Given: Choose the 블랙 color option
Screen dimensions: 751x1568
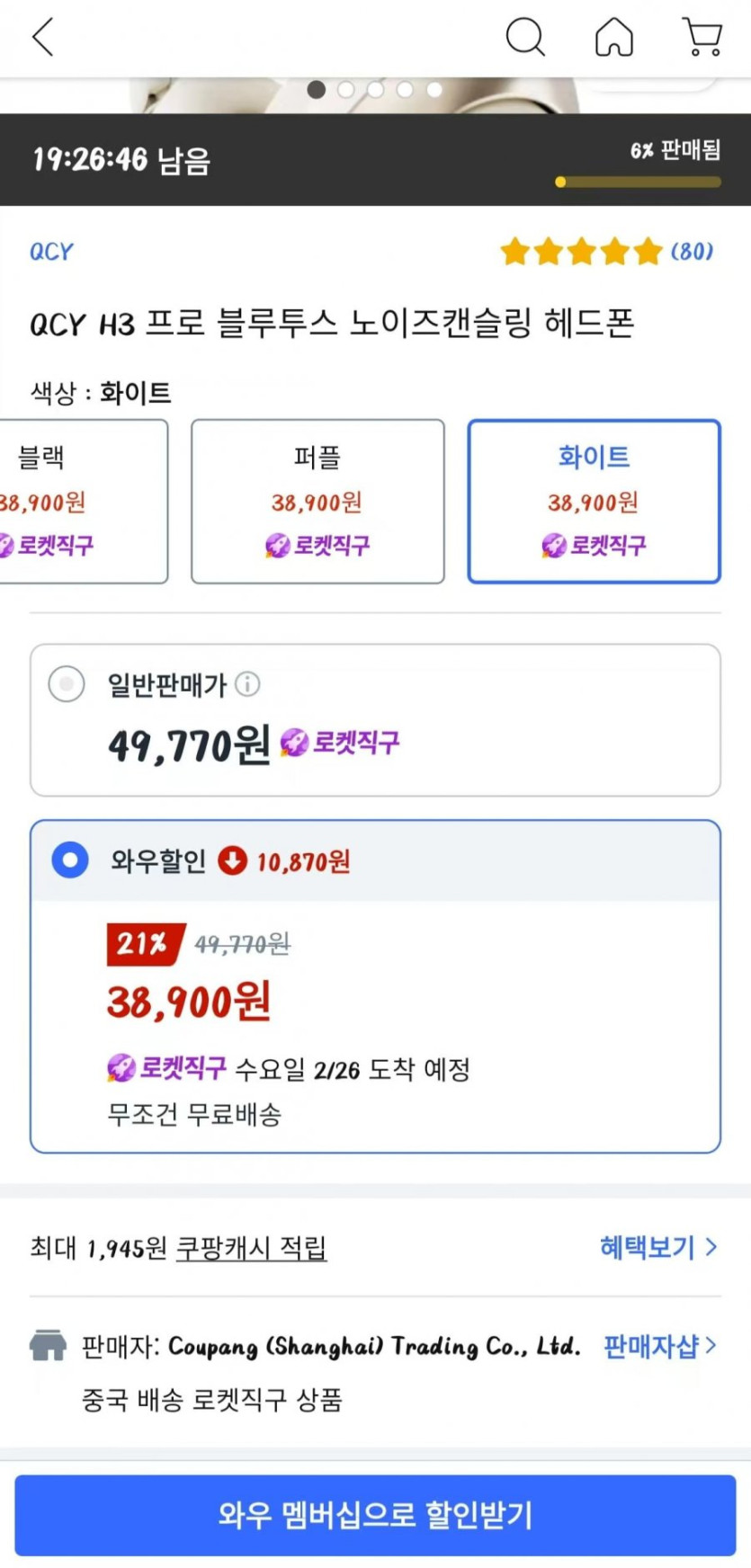Looking at the screenshot, I should pyautogui.click(x=81, y=501).
